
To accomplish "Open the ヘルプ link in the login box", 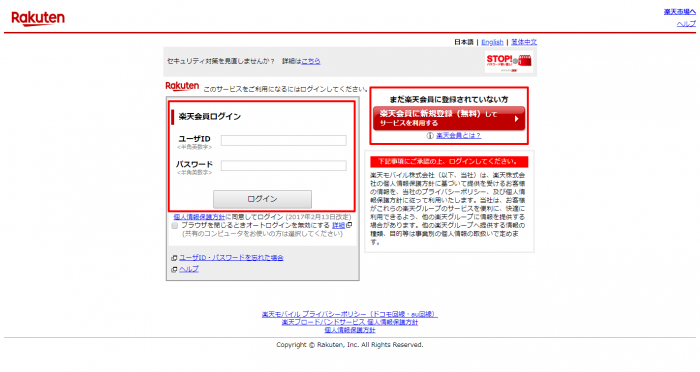I will [189, 269].
